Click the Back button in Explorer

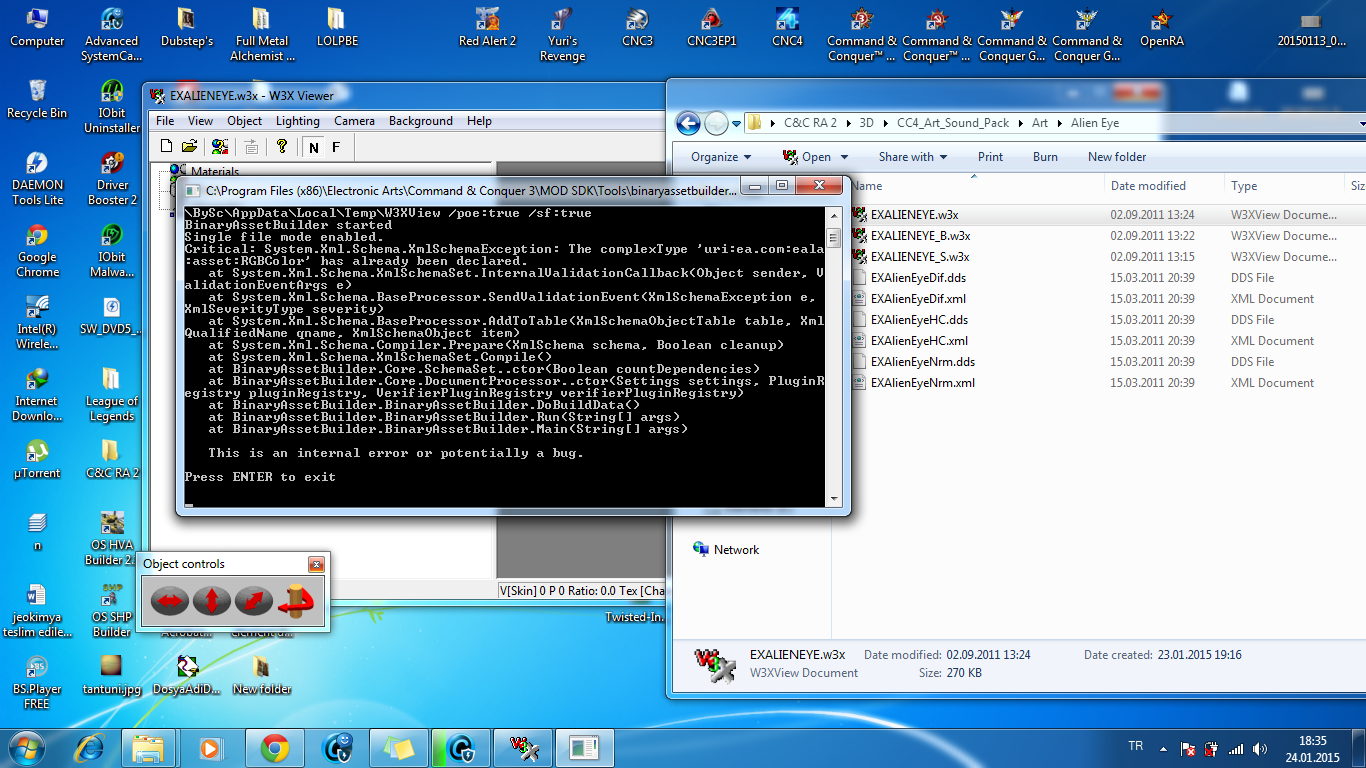click(x=688, y=123)
